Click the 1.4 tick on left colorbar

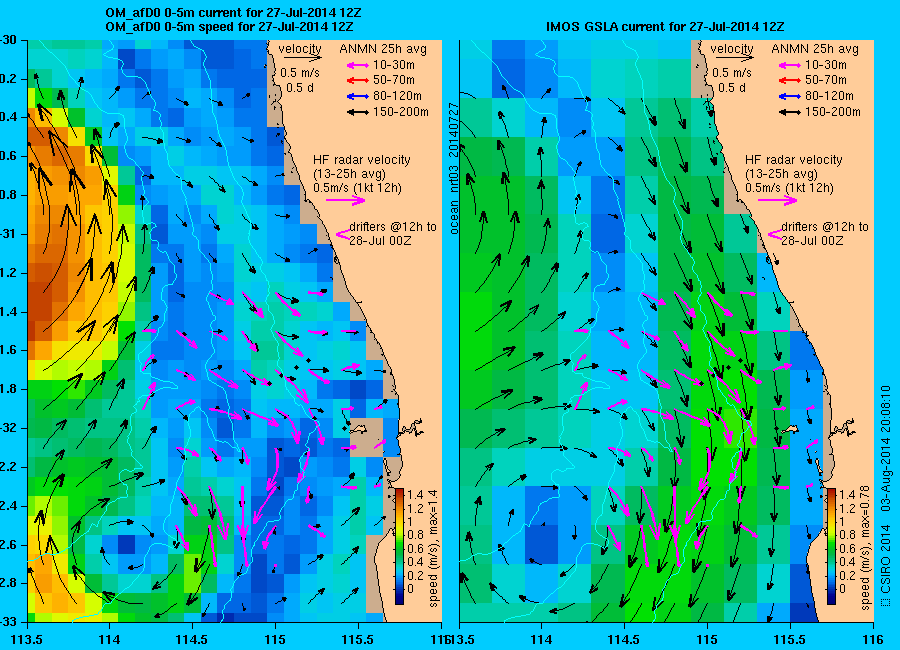click(x=415, y=494)
